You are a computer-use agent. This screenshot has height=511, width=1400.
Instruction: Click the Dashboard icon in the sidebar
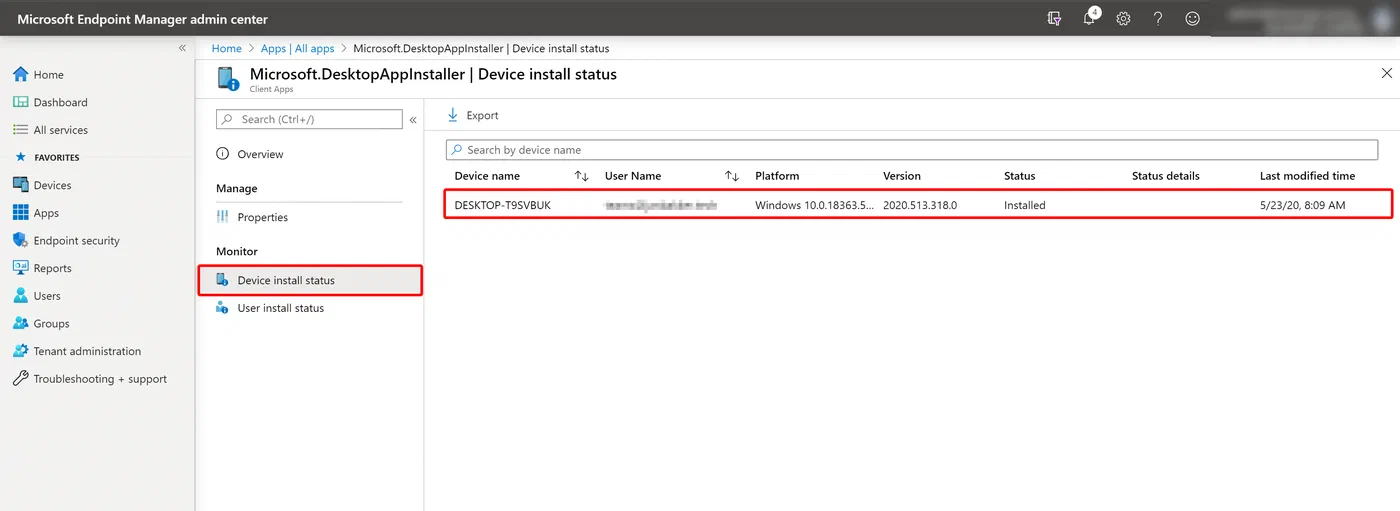[x=20, y=102]
